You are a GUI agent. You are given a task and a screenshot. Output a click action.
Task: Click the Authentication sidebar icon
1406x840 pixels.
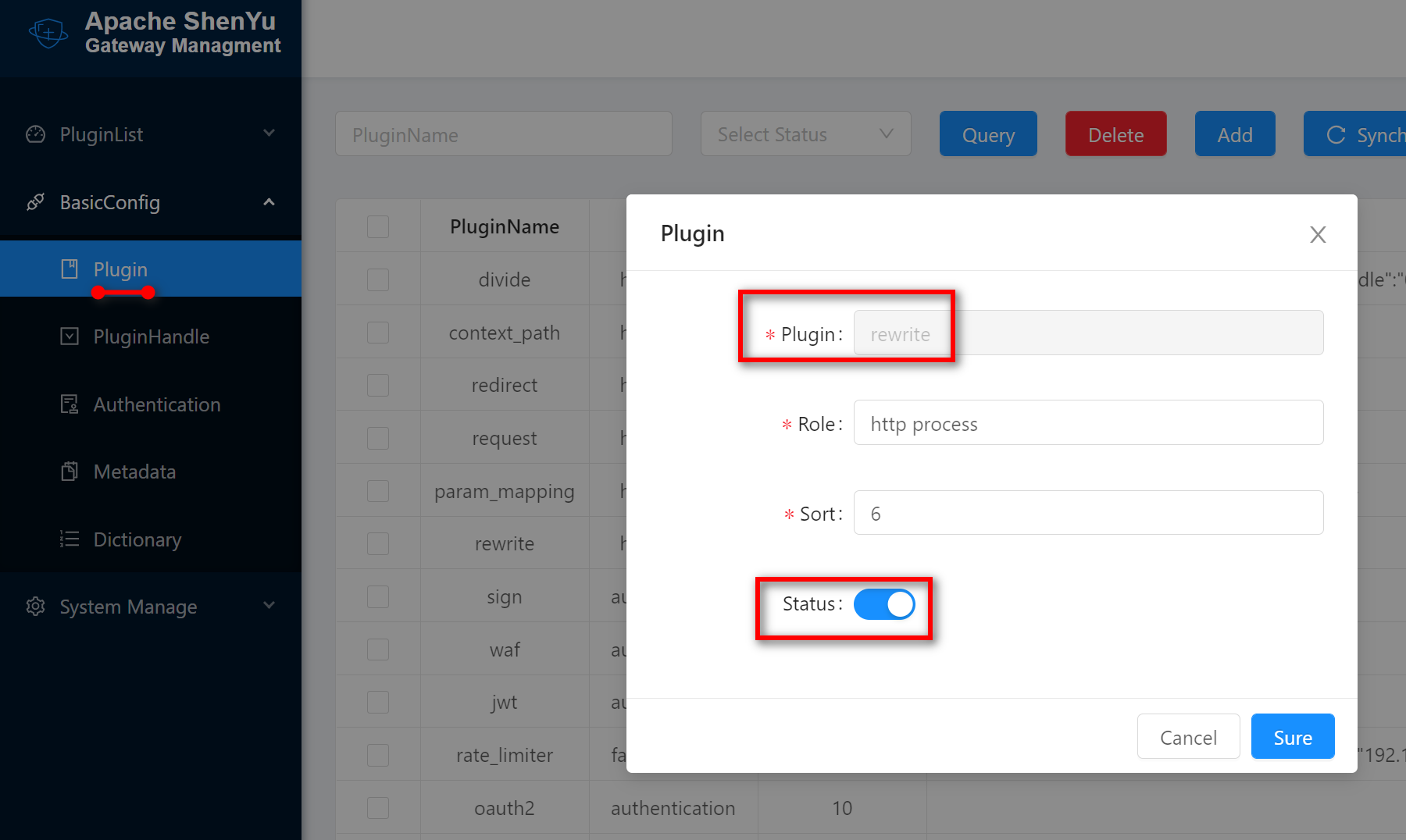70,404
